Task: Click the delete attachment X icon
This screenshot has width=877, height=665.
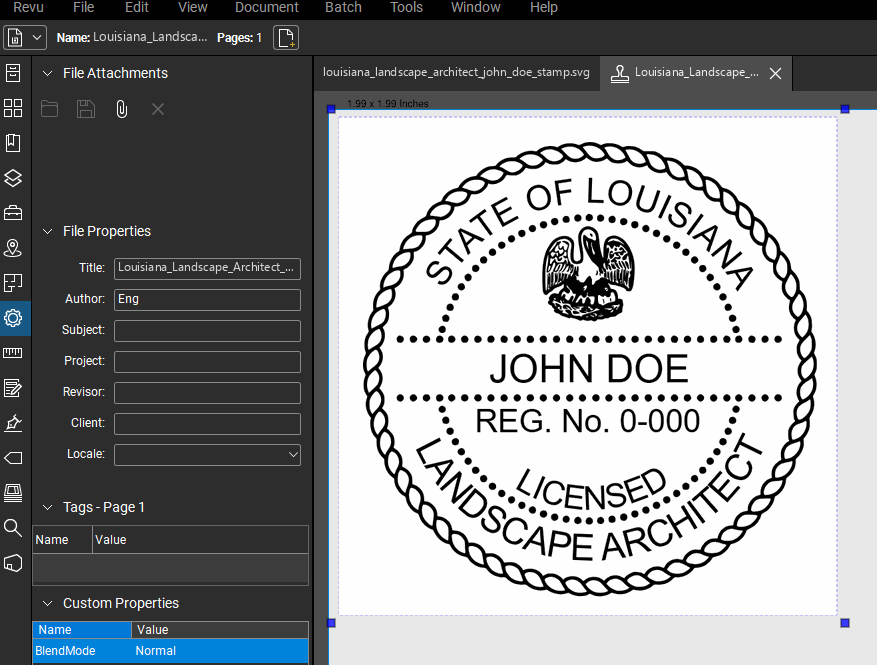Action: [x=158, y=109]
